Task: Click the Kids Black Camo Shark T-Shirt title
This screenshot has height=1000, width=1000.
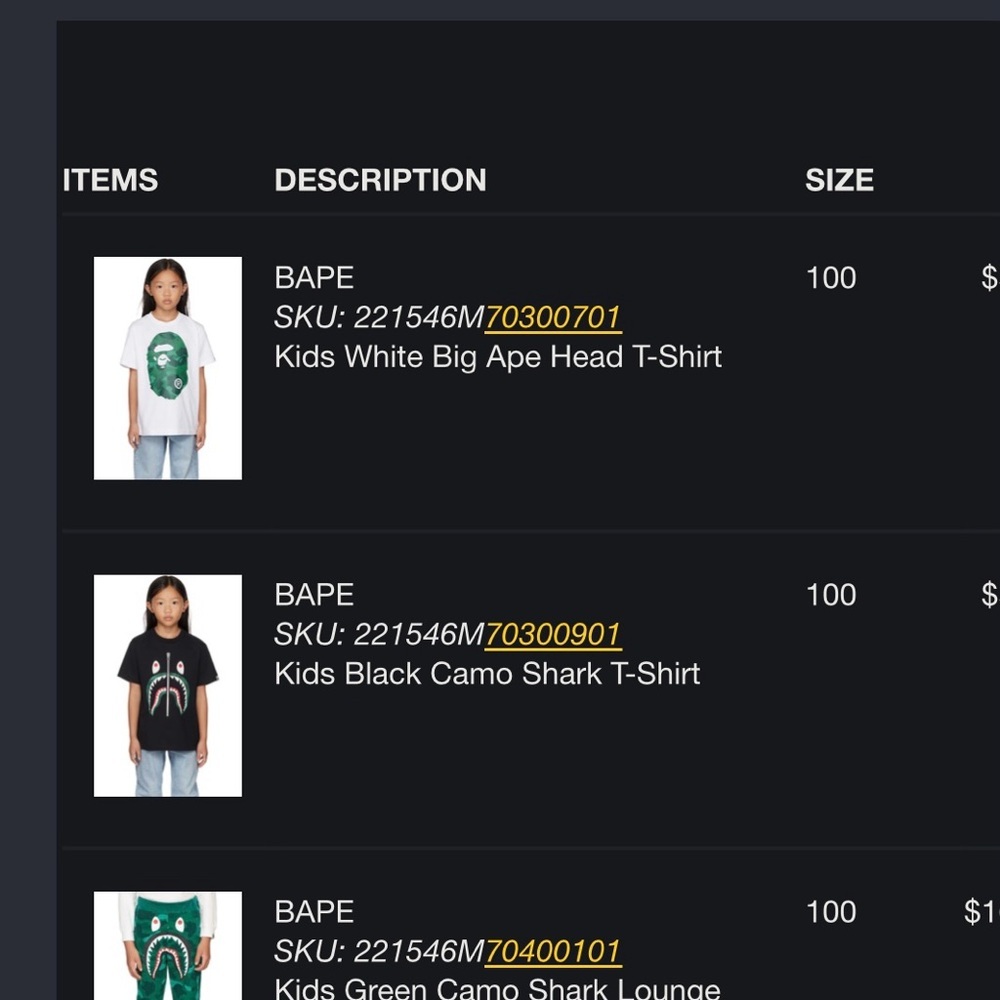Action: (x=487, y=673)
